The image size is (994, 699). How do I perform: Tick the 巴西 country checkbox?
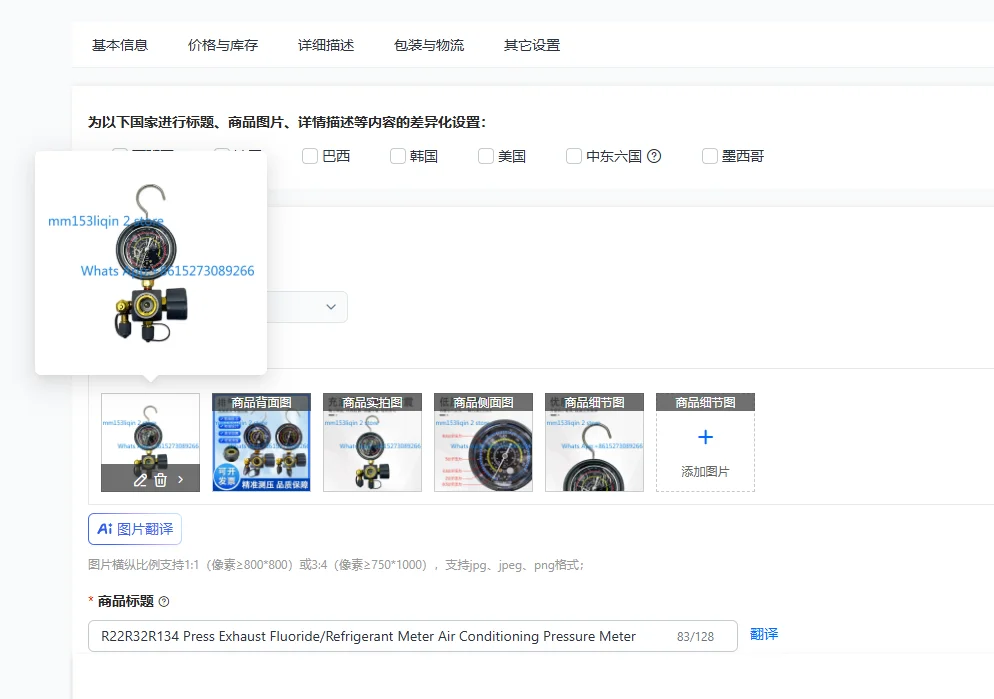[309, 156]
